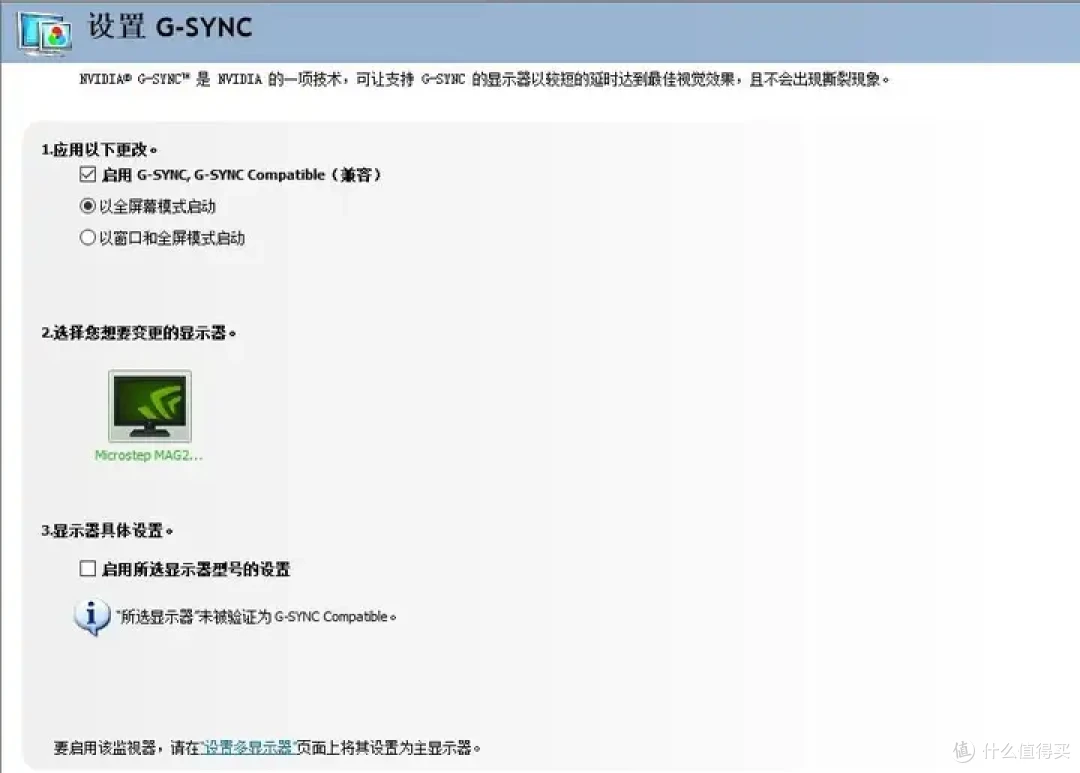The width and height of the screenshot is (1080, 773).
Task: Select the Microstep MAG2 monitor icon
Action: (150, 406)
